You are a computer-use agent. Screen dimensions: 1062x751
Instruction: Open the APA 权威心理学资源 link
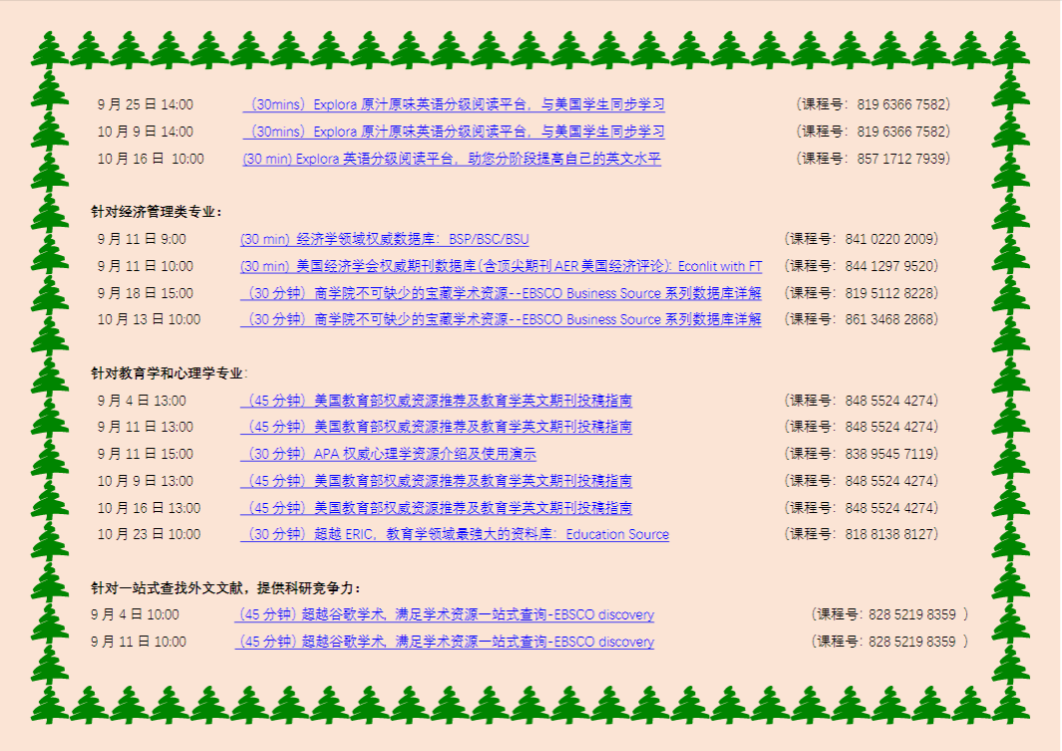(x=388, y=454)
